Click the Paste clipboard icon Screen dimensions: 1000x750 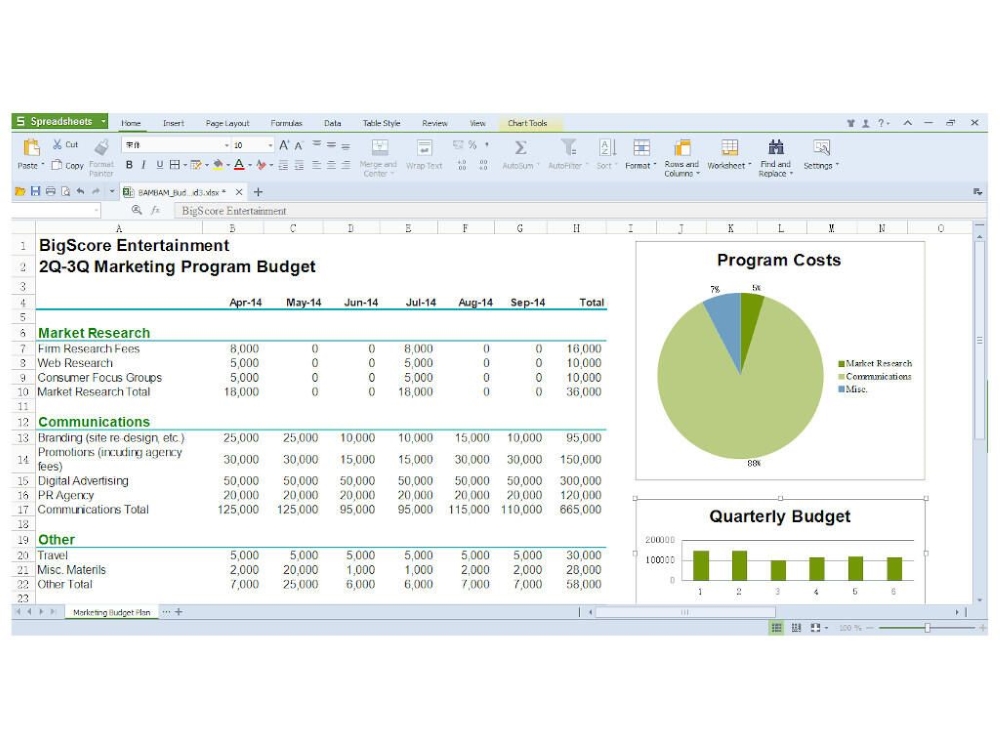[x=31, y=148]
